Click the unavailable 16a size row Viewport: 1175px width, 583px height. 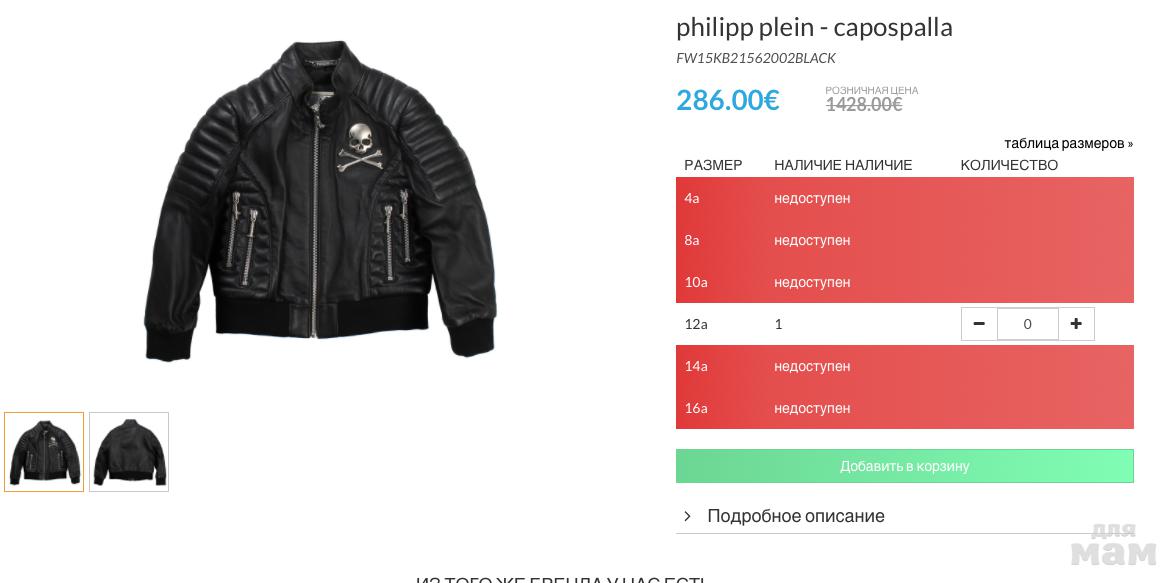click(904, 408)
